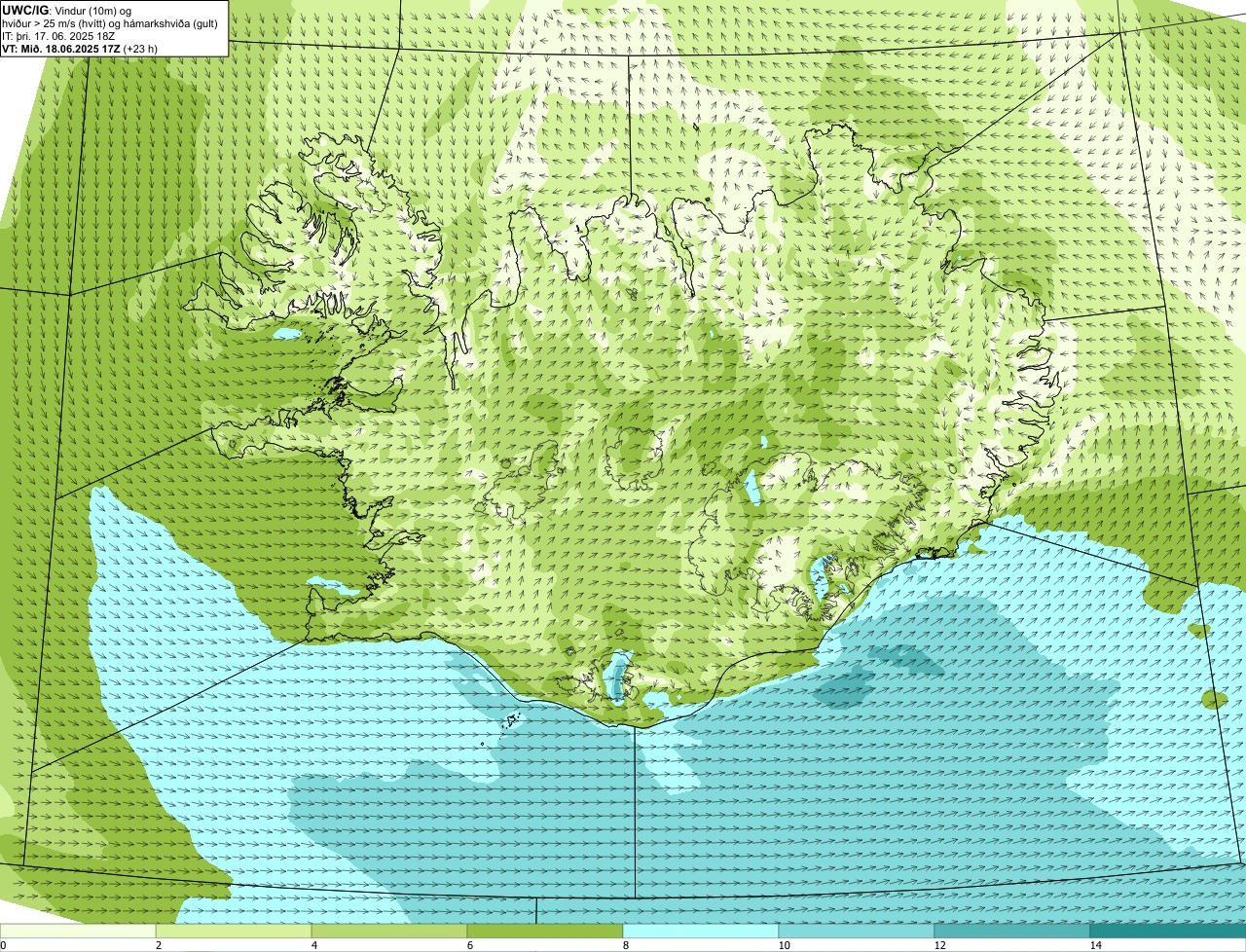
Task: Click the legend scale value "10"
Action: pos(784,945)
